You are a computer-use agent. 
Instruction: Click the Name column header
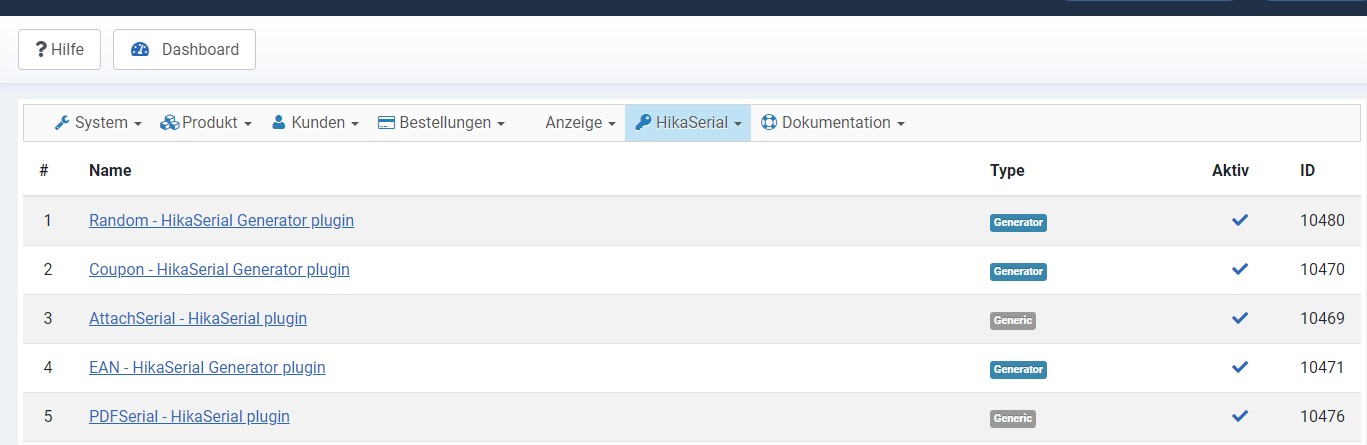pos(110,171)
